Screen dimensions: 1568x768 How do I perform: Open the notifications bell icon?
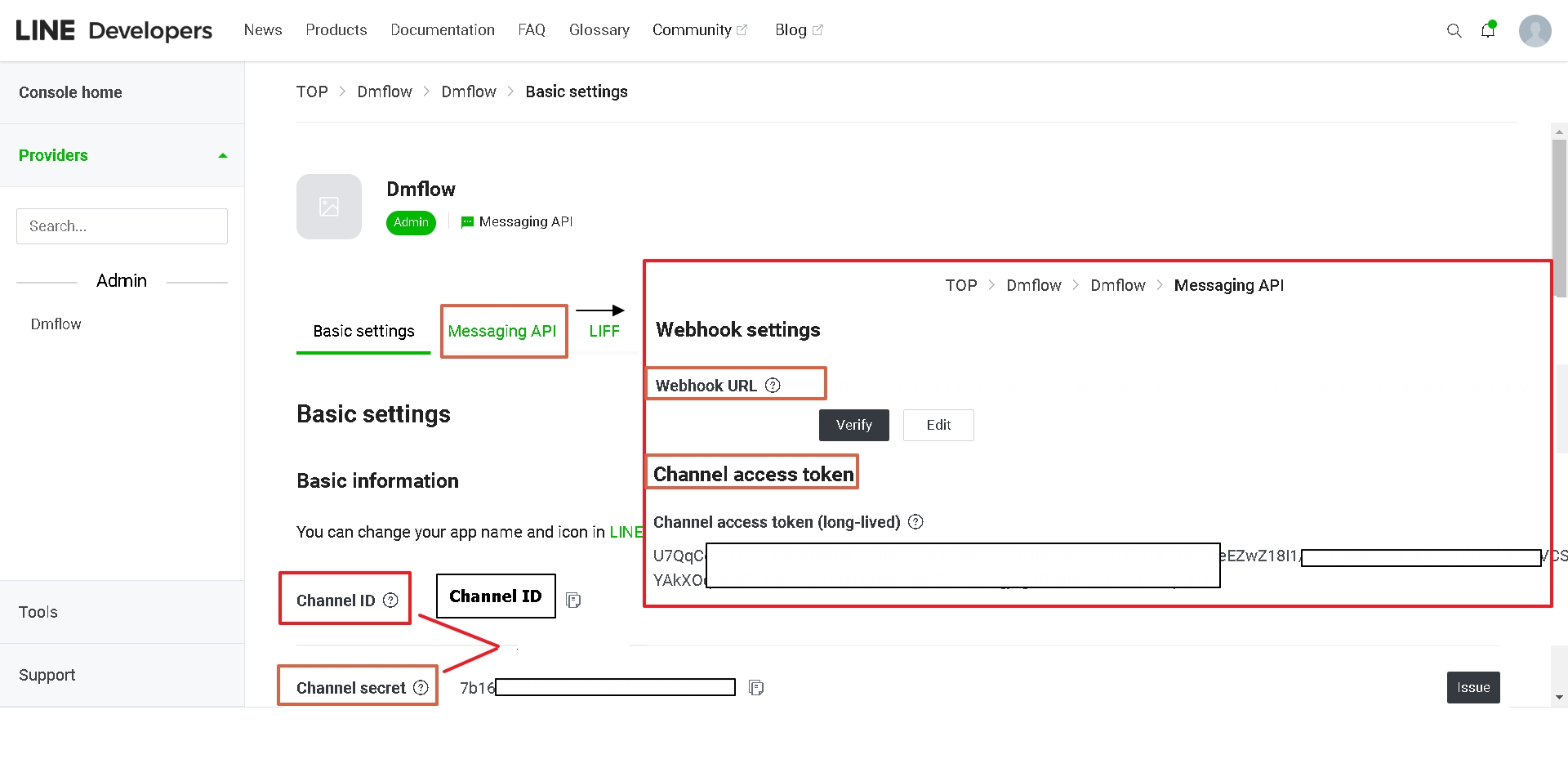tap(1488, 31)
